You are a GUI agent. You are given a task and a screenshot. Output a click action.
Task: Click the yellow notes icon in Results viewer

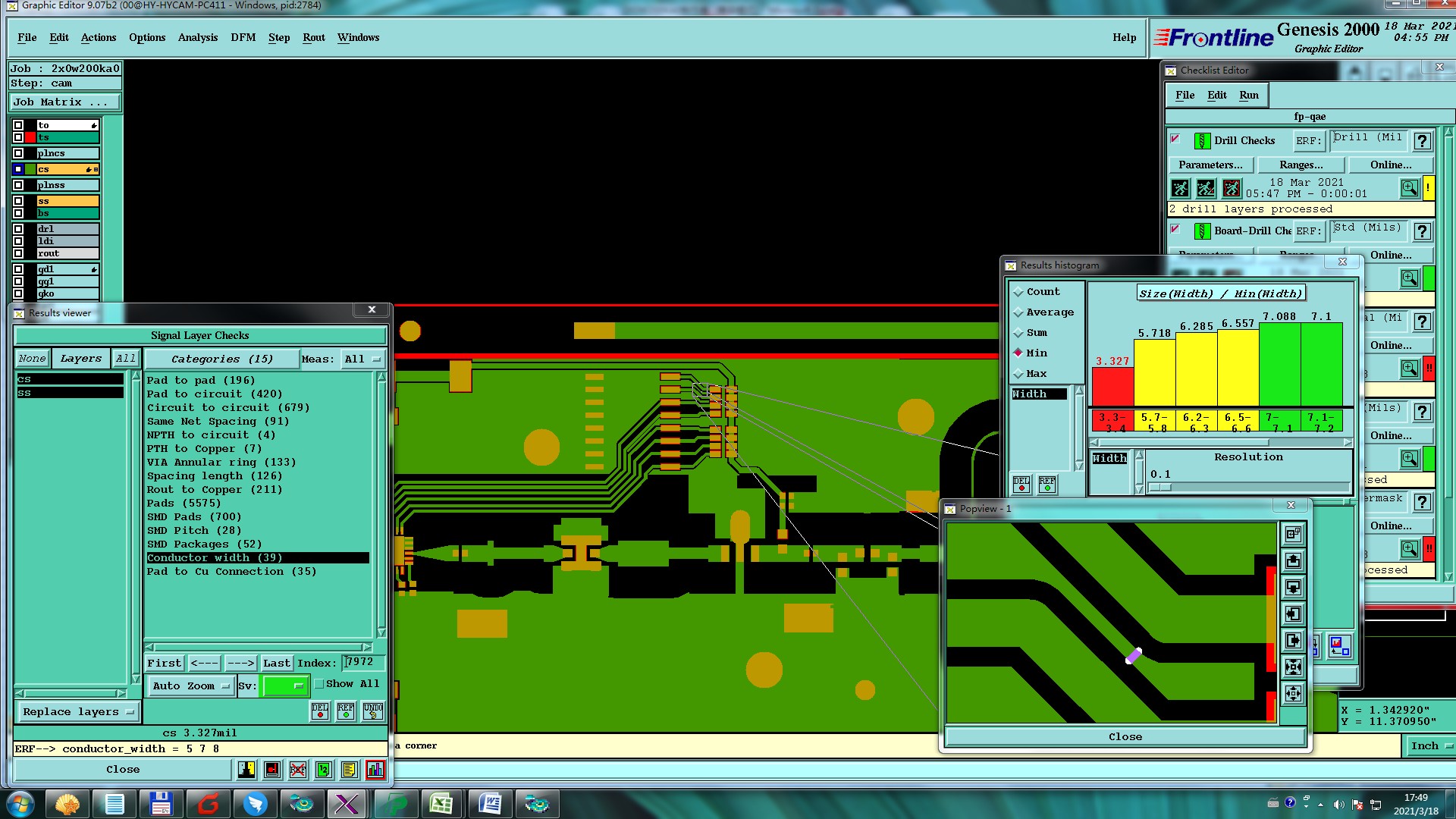coord(349,770)
